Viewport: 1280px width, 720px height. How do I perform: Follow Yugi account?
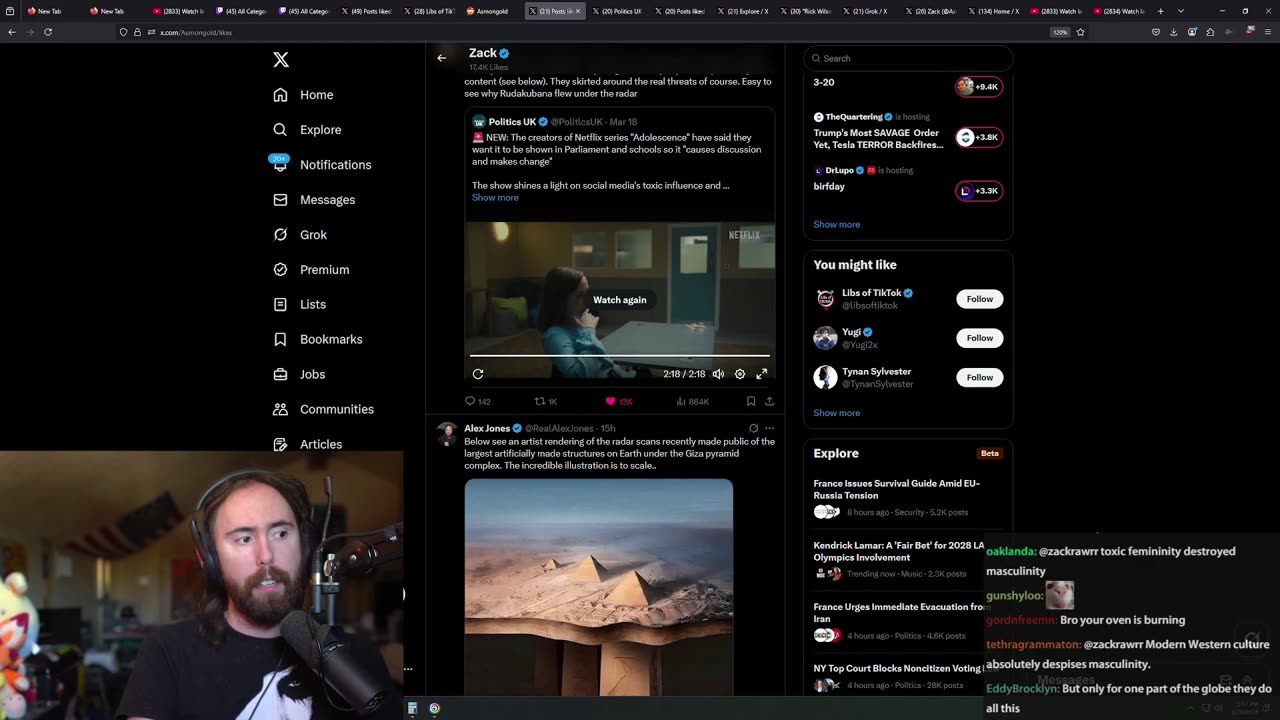(x=980, y=338)
